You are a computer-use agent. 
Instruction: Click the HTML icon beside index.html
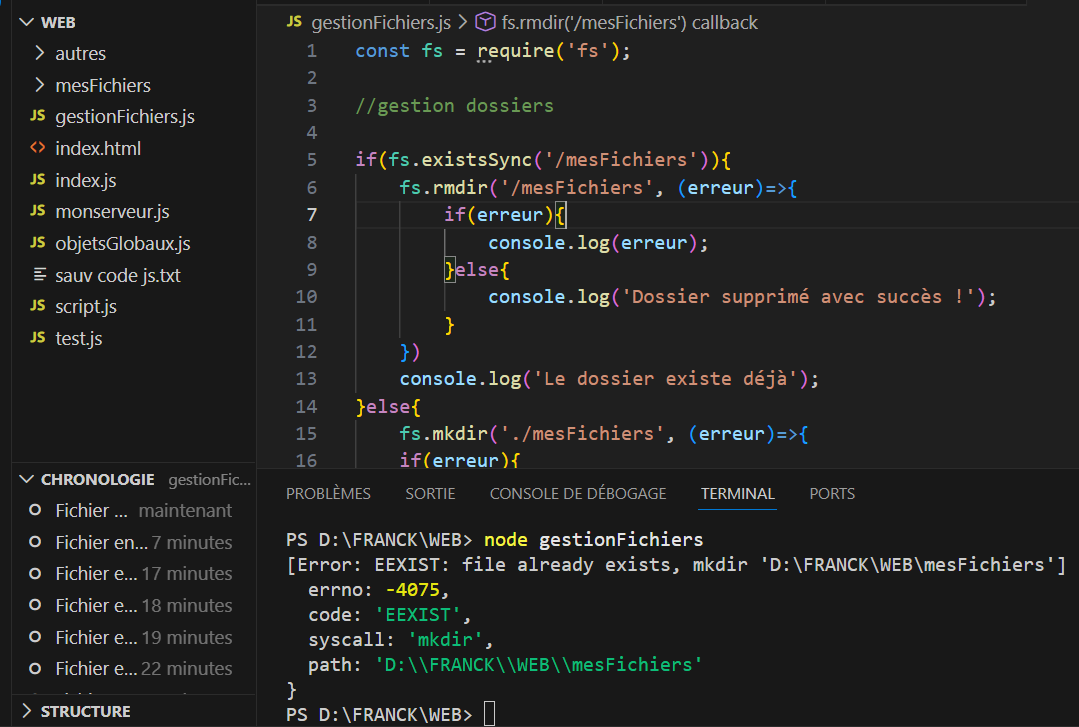[38, 149]
